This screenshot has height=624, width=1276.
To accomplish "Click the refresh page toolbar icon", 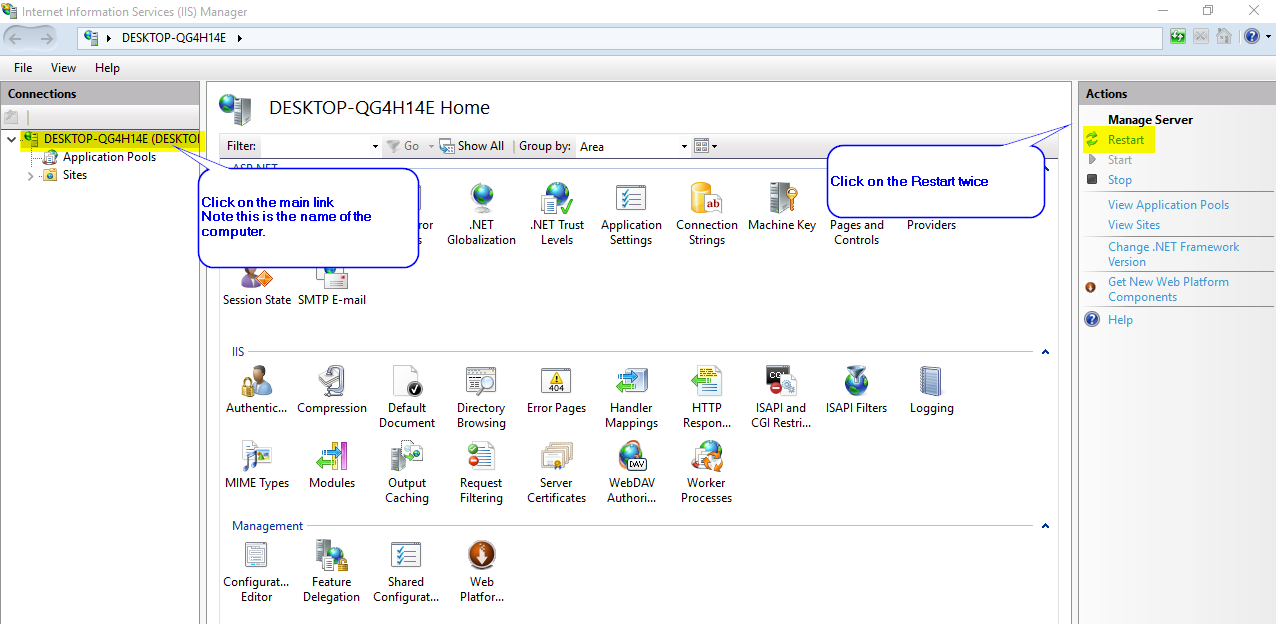I will (1179, 37).
